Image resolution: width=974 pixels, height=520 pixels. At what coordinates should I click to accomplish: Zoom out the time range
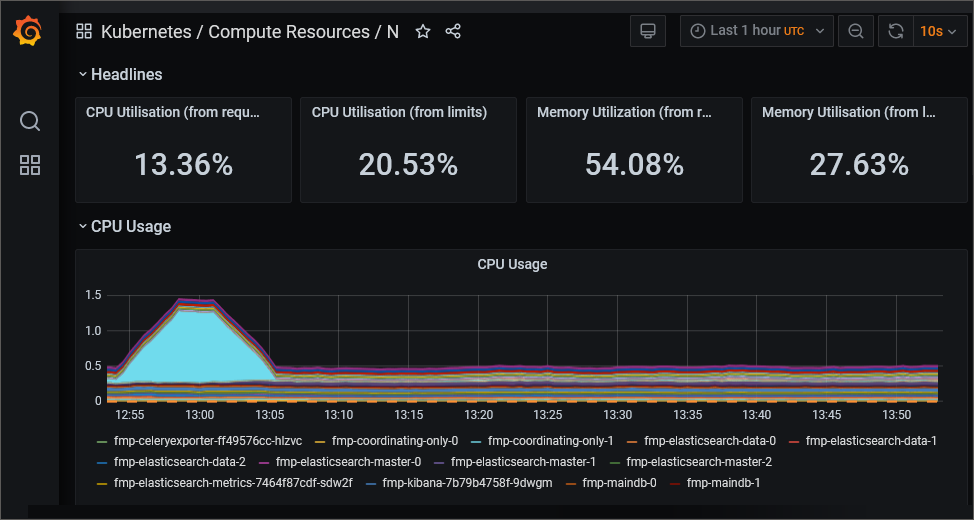point(856,31)
